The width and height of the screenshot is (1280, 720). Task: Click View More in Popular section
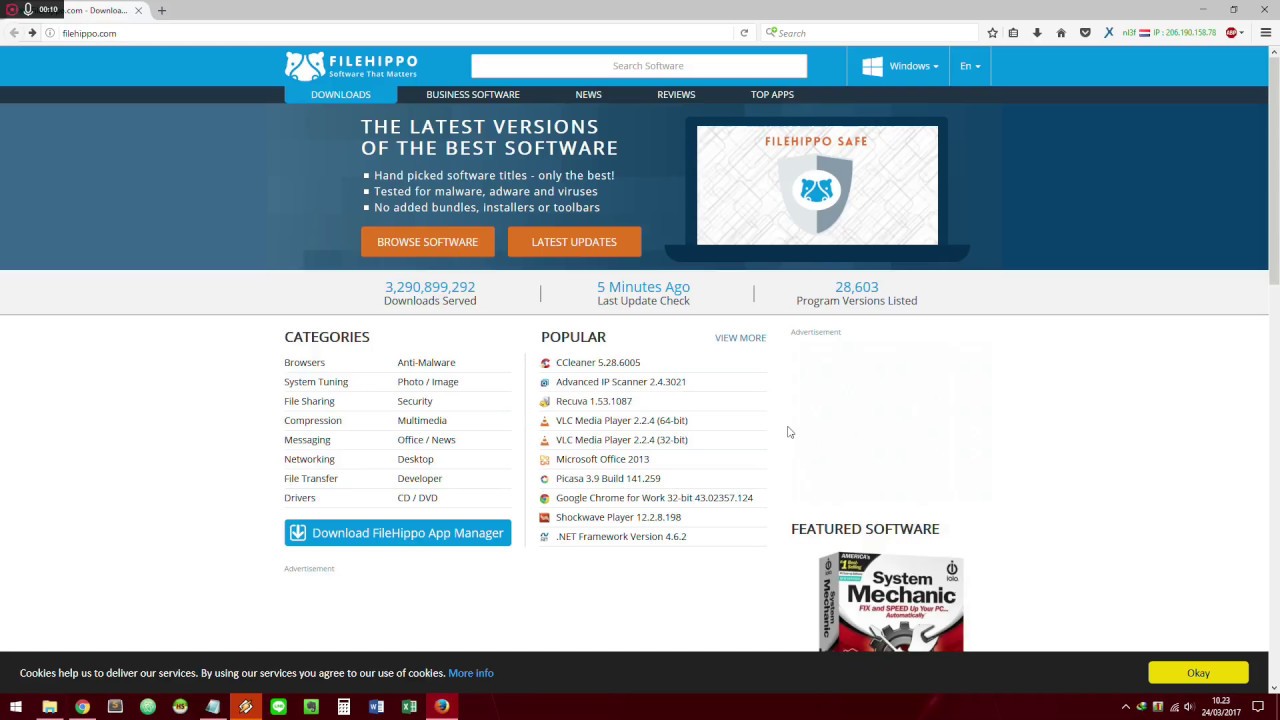[740, 338]
